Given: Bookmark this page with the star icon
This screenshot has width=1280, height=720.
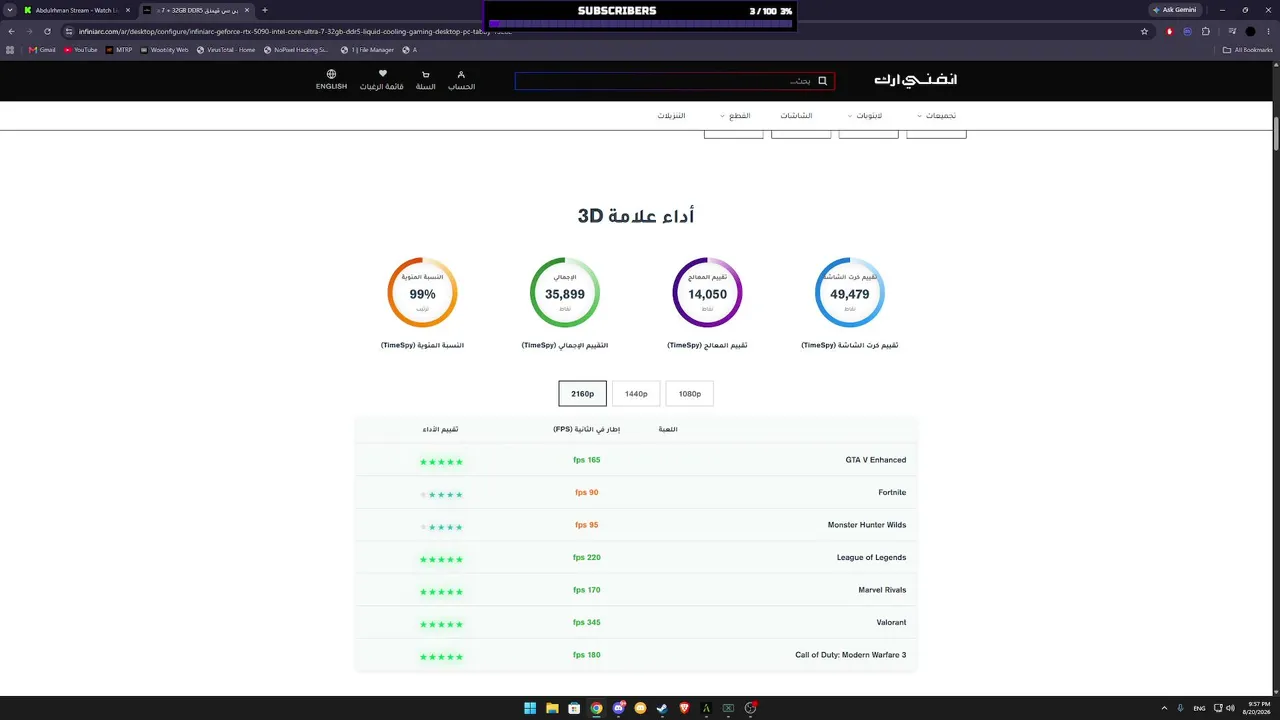Looking at the screenshot, I should pos(1144,31).
